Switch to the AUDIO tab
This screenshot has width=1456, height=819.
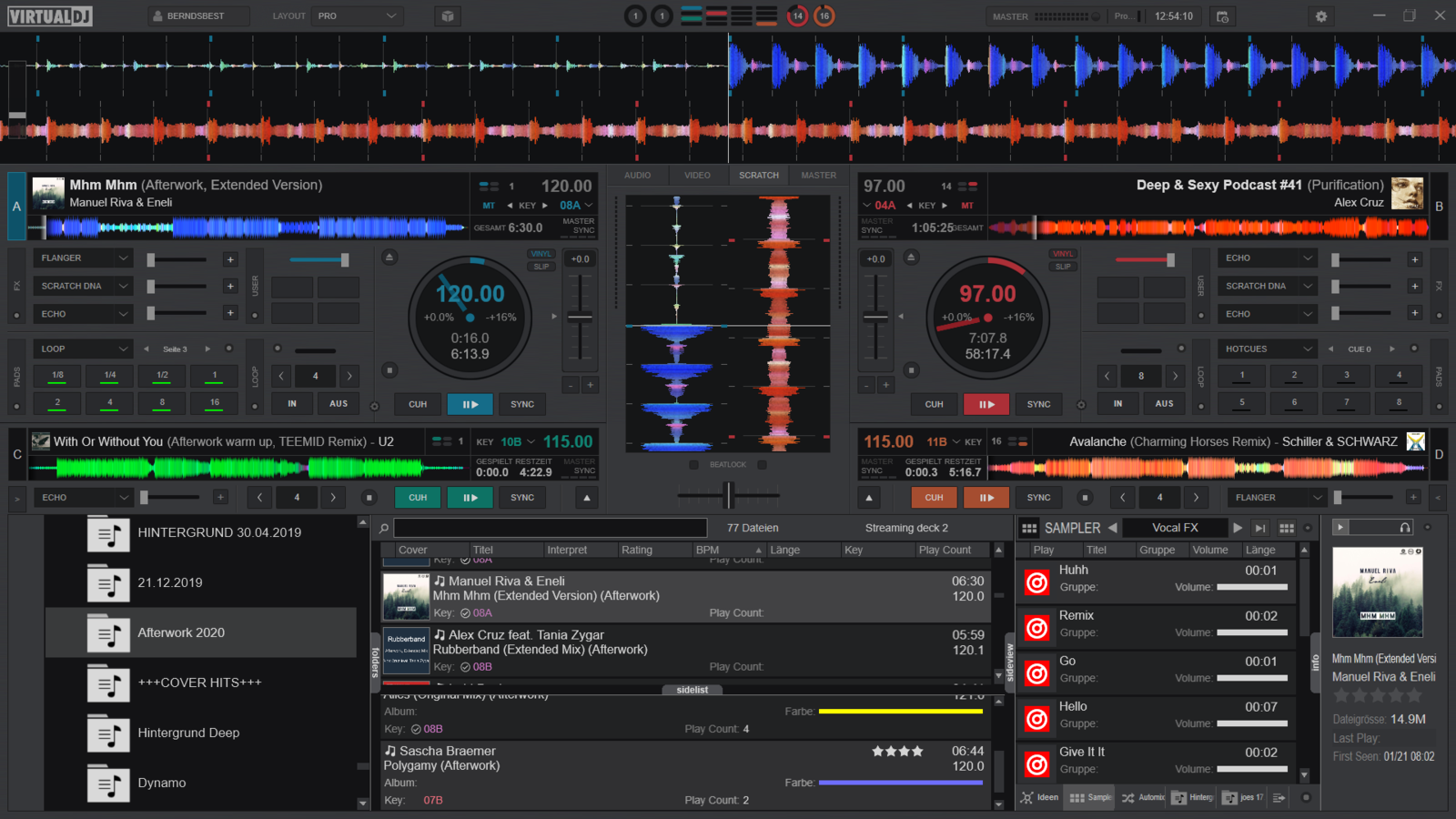638,175
